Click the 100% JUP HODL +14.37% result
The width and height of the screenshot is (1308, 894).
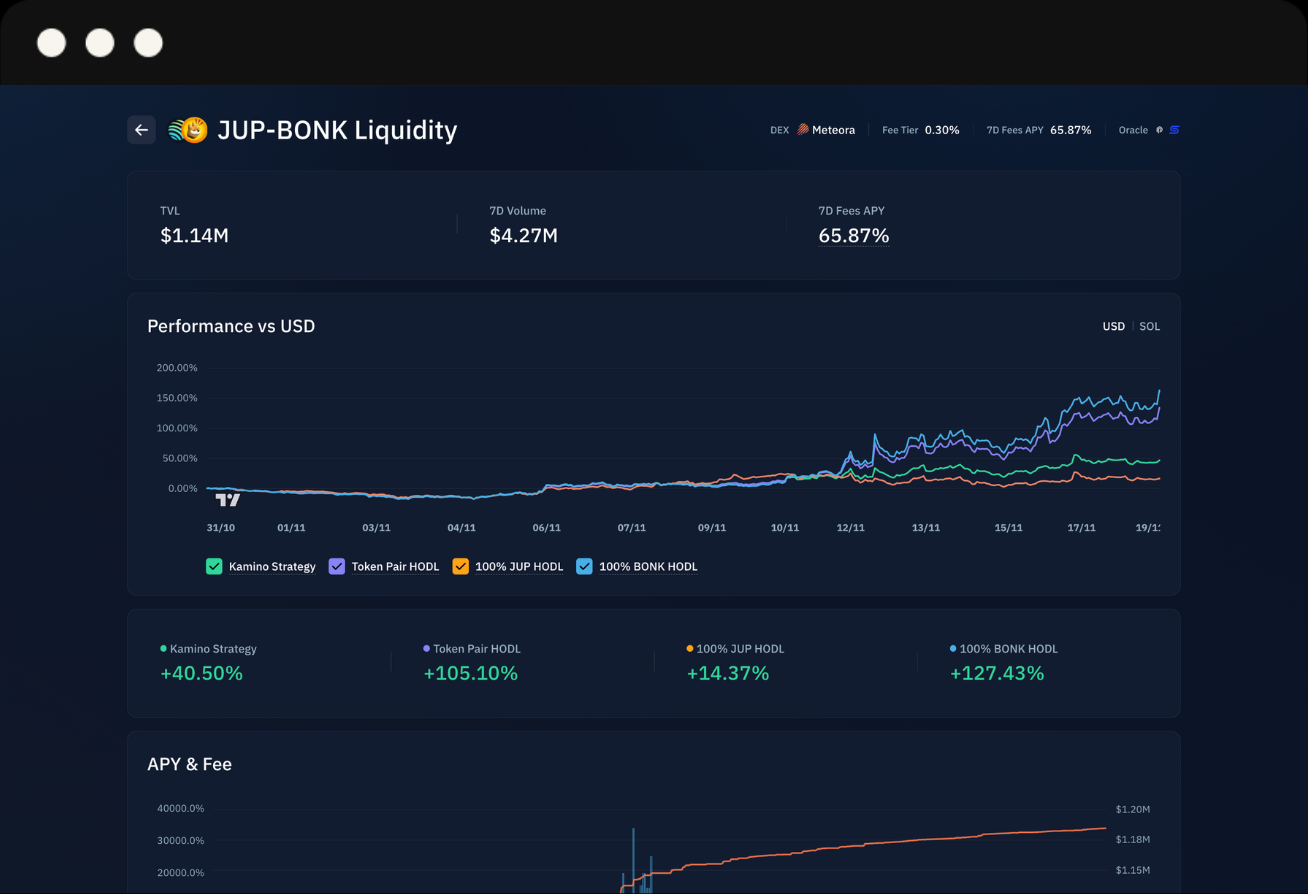[x=727, y=674]
